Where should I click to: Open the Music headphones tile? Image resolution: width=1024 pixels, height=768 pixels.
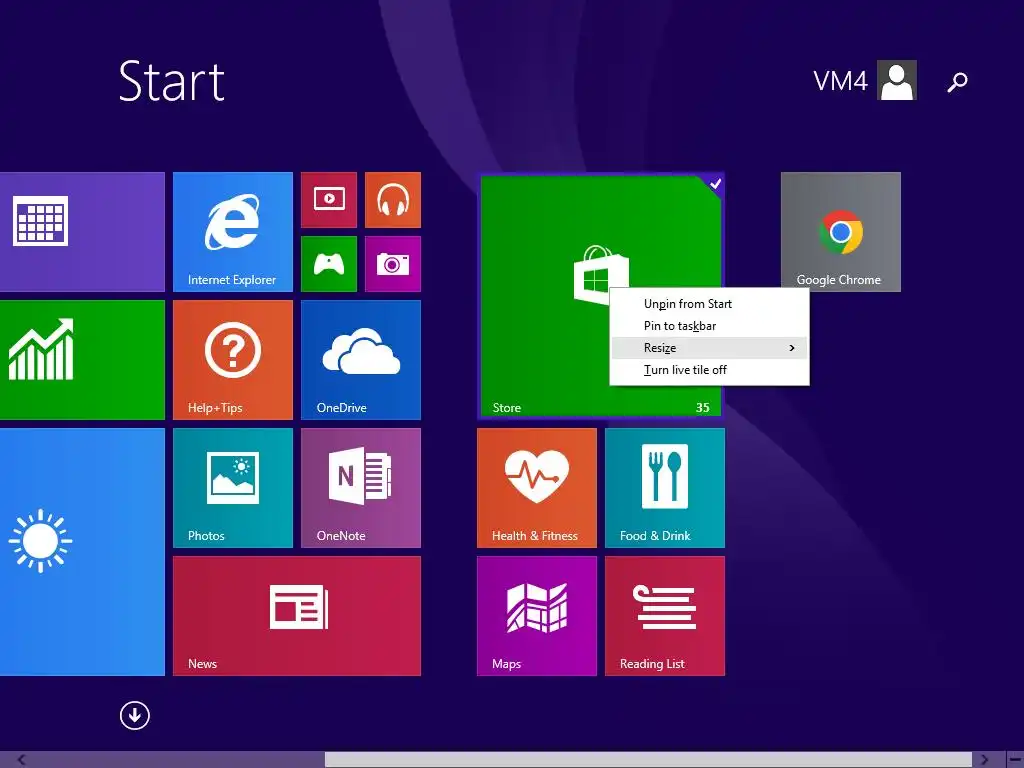(392, 200)
